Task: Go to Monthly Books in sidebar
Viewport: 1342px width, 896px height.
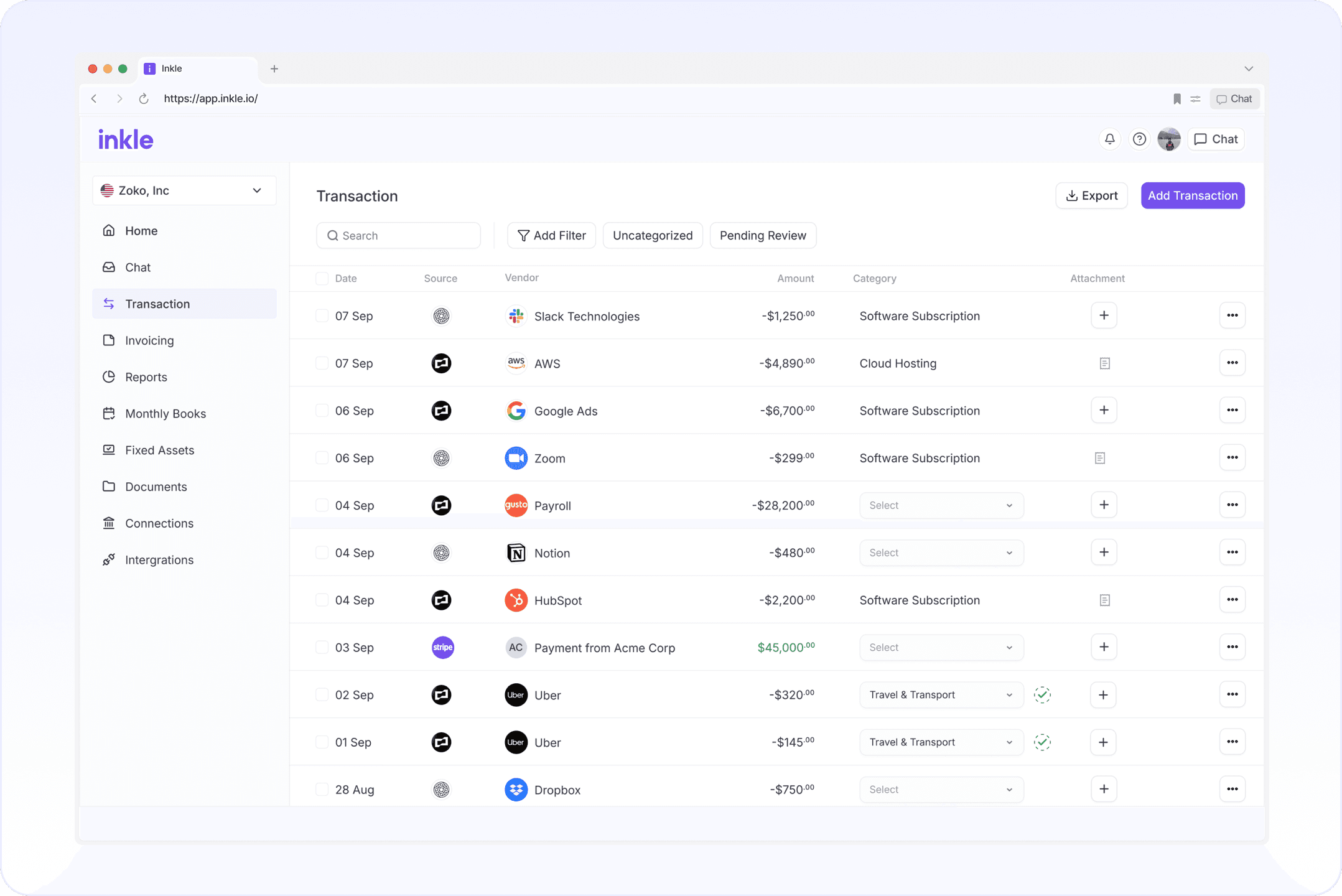Action: point(165,414)
